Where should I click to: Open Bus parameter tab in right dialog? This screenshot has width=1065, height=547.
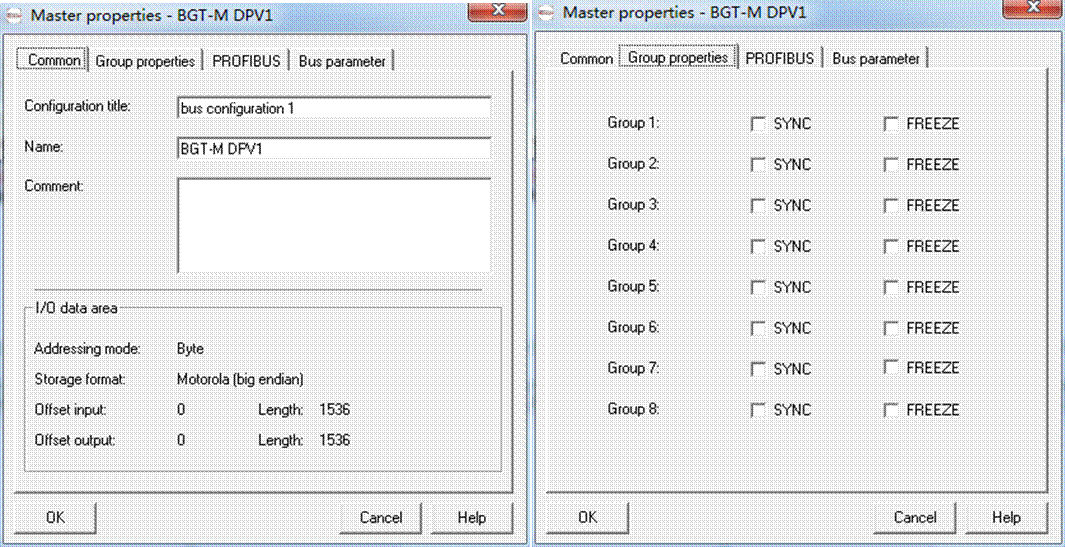(876, 59)
